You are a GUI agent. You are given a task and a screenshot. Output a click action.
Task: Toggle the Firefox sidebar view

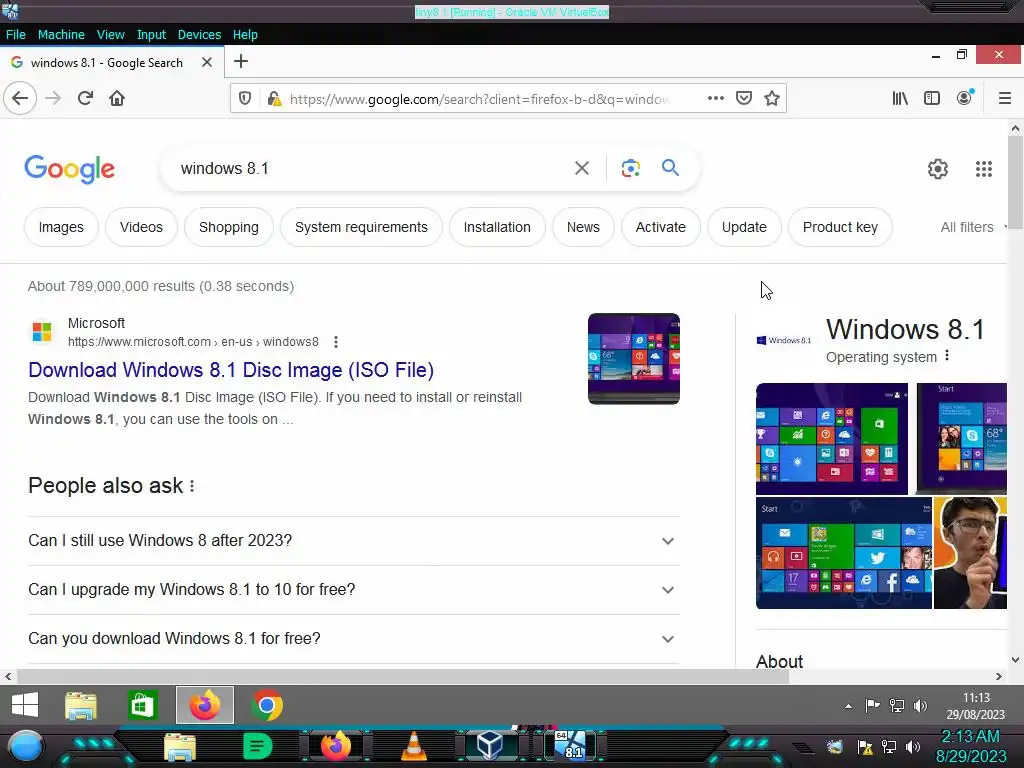(x=932, y=99)
